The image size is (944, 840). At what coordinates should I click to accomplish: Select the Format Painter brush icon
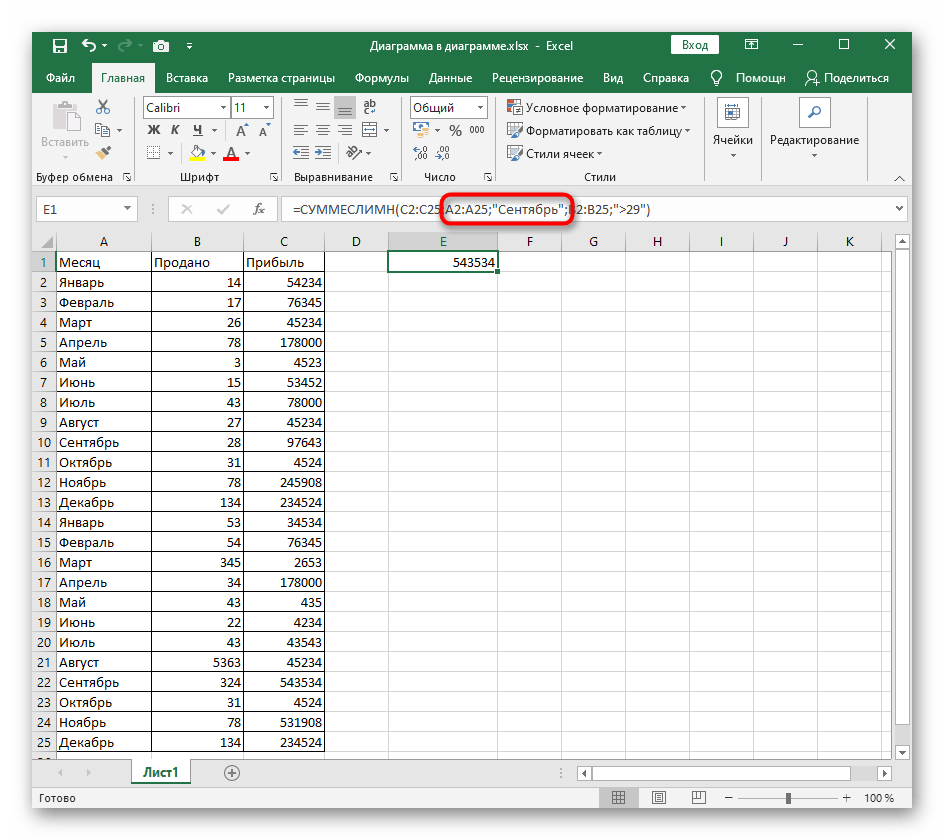click(x=102, y=153)
